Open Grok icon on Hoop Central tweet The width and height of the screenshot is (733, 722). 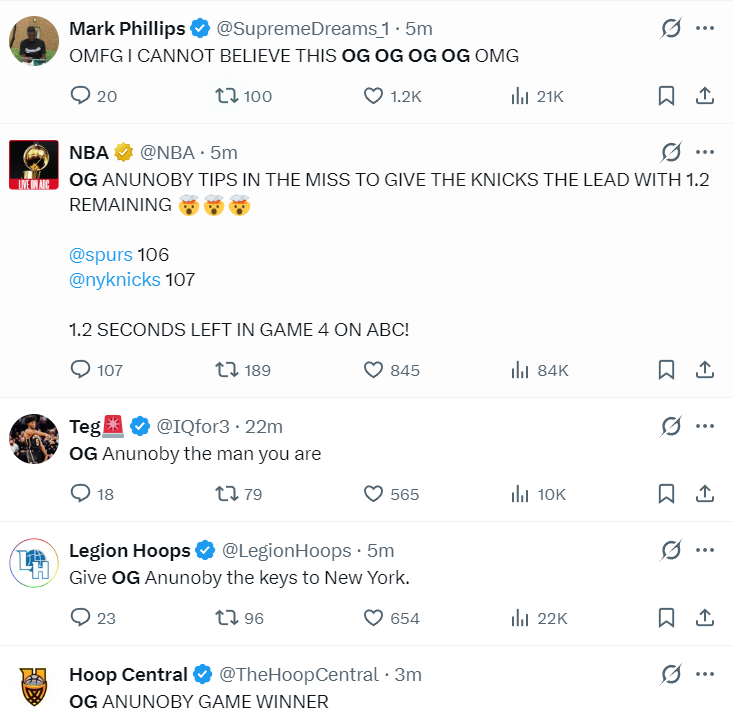click(671, 674)
